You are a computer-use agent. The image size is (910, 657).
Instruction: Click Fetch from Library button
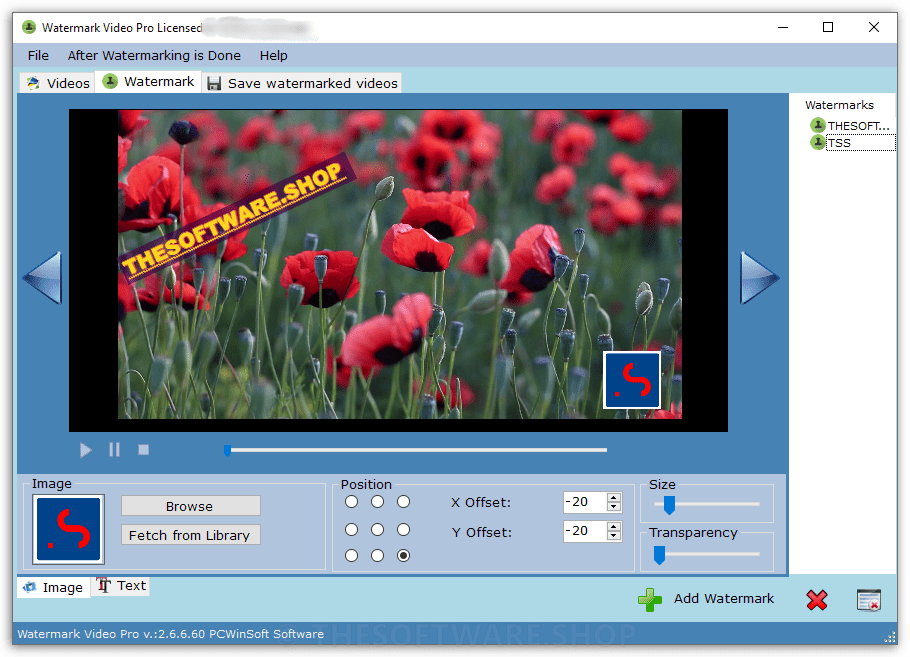point(190,535)
